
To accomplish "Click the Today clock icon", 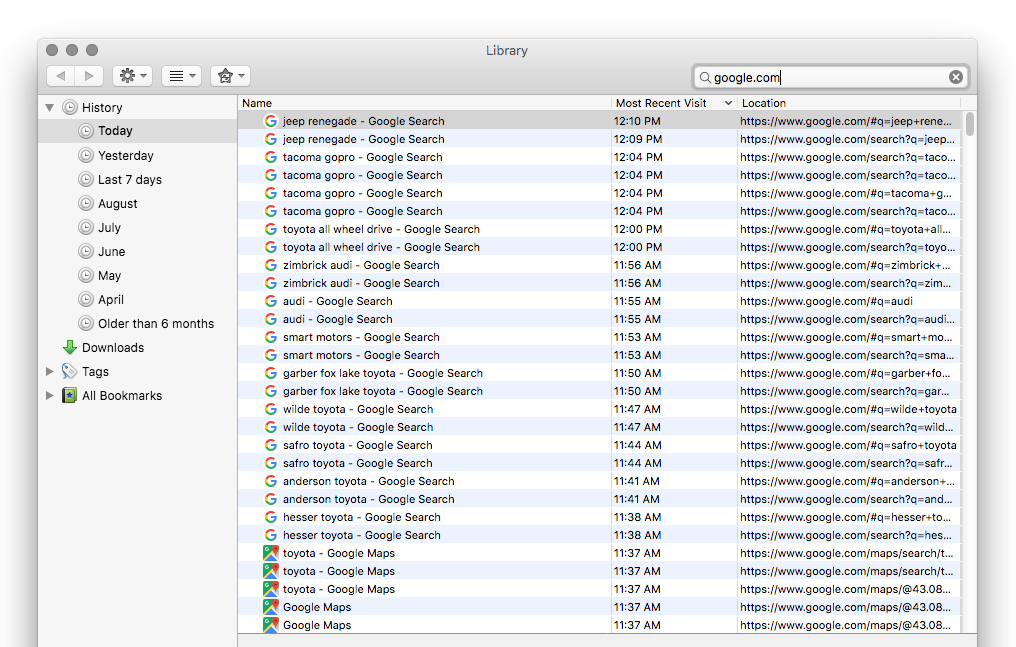I will click(x=86, y=131).
